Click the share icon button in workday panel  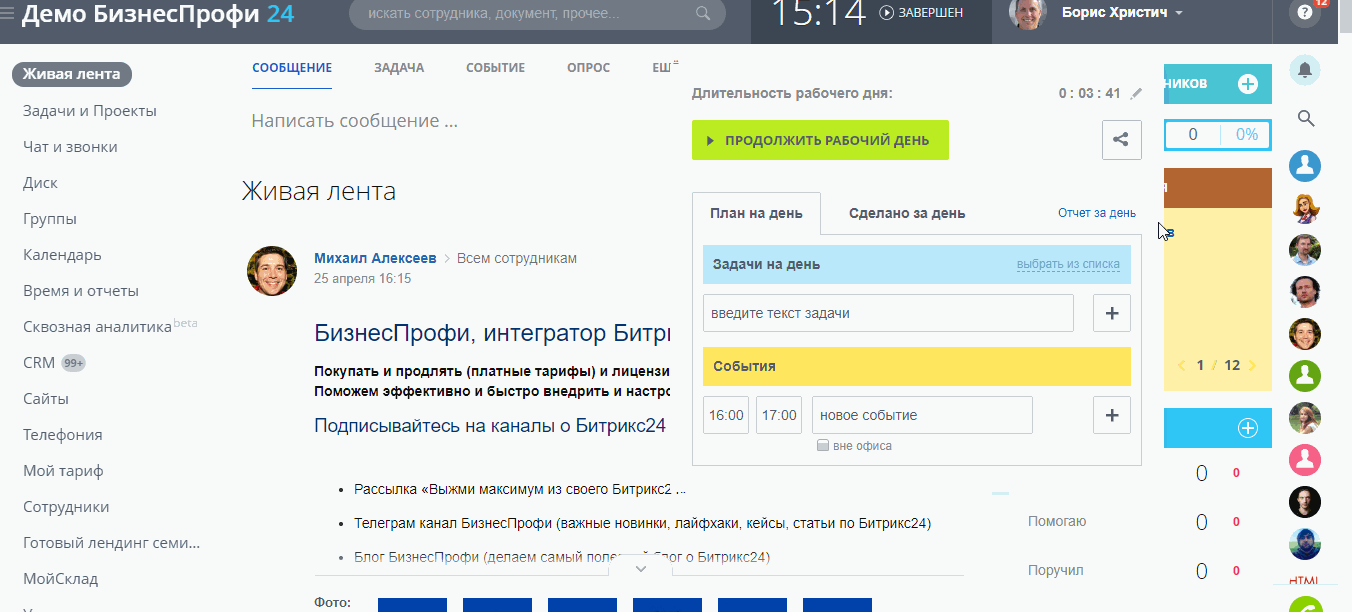(x=1121, y=140)
